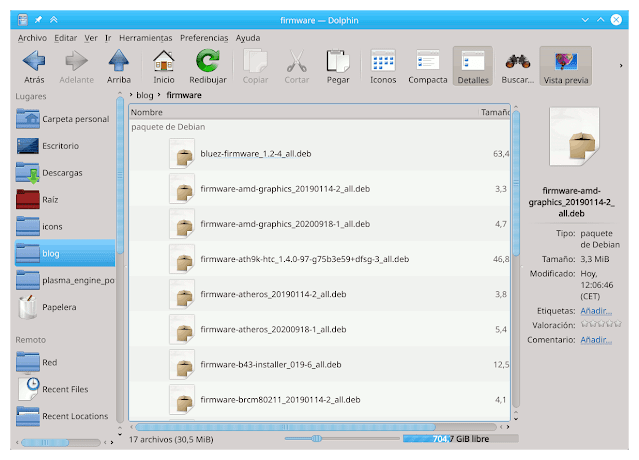Open the Ver menu
This screenshot has height=460, width=639.
click(91, 38)
